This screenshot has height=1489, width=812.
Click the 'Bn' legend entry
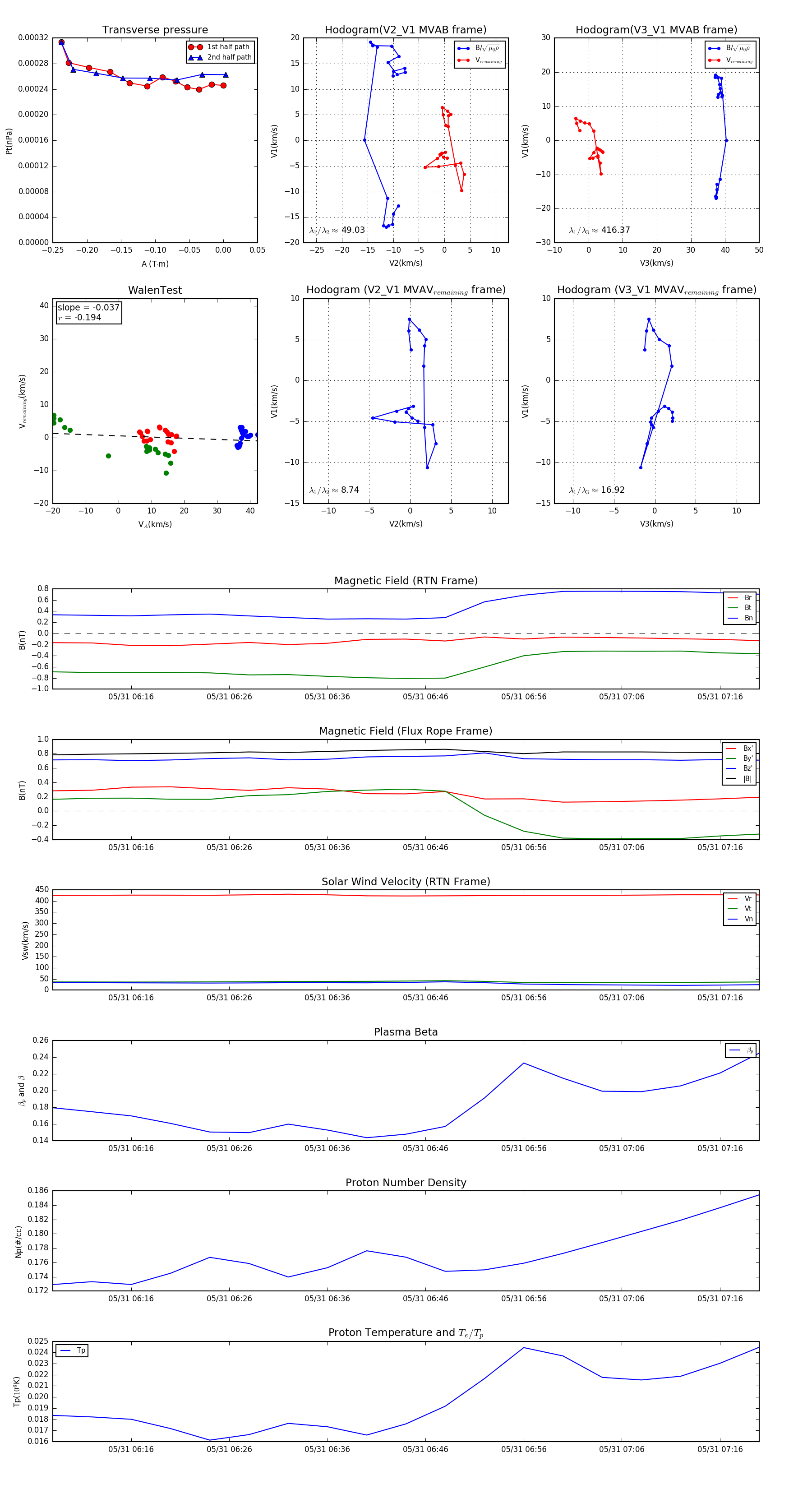[x=740, y=618]
